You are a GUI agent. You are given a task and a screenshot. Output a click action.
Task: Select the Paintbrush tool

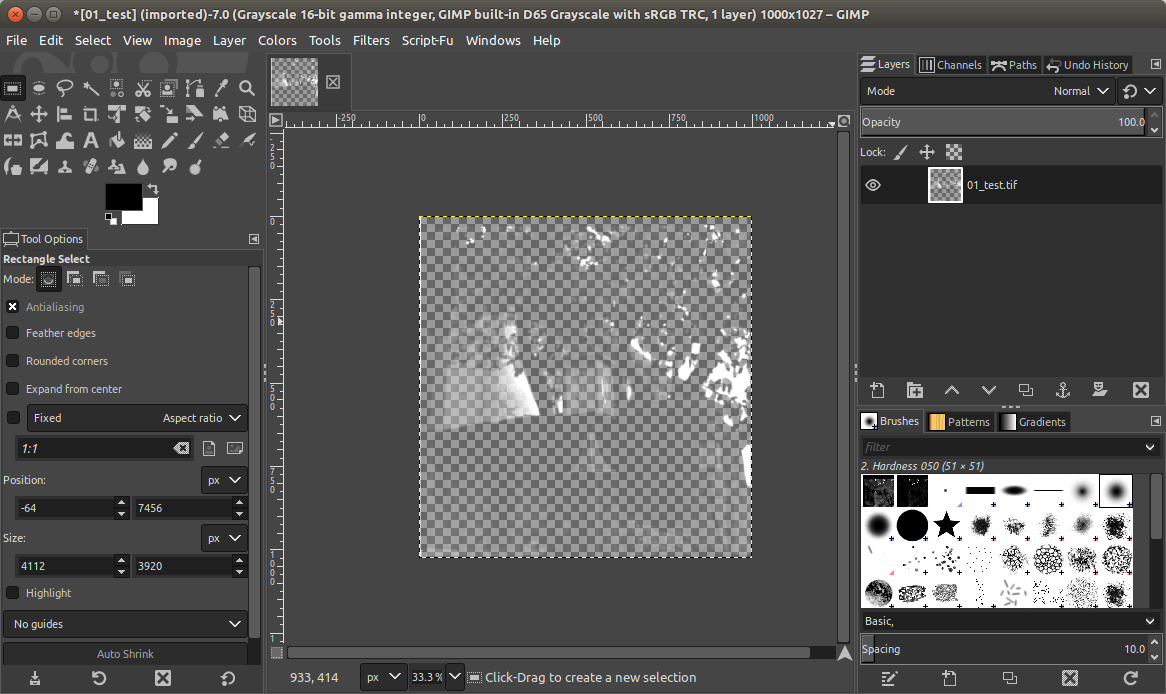[195, 140]
